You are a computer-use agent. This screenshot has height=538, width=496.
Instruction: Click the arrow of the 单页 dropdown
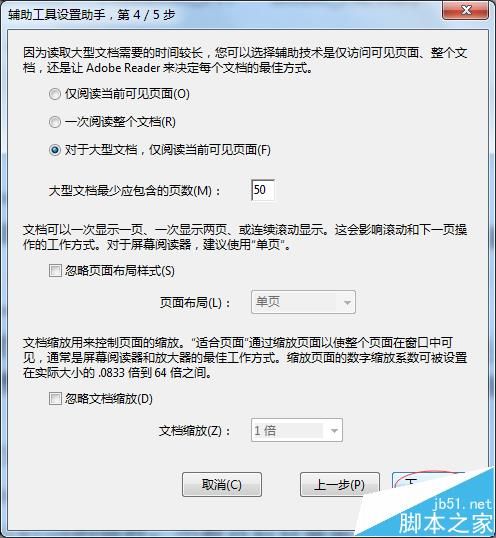tap(347, 303)
